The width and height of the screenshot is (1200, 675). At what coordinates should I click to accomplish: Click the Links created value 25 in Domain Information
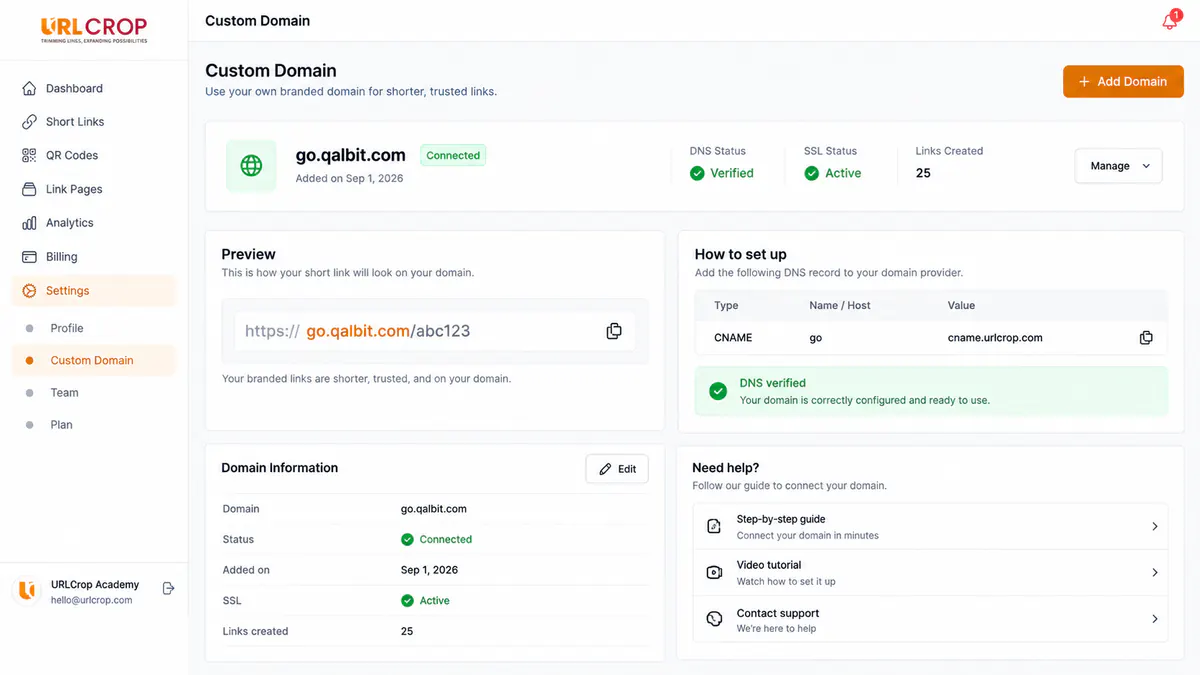click(x=407, y=632)
